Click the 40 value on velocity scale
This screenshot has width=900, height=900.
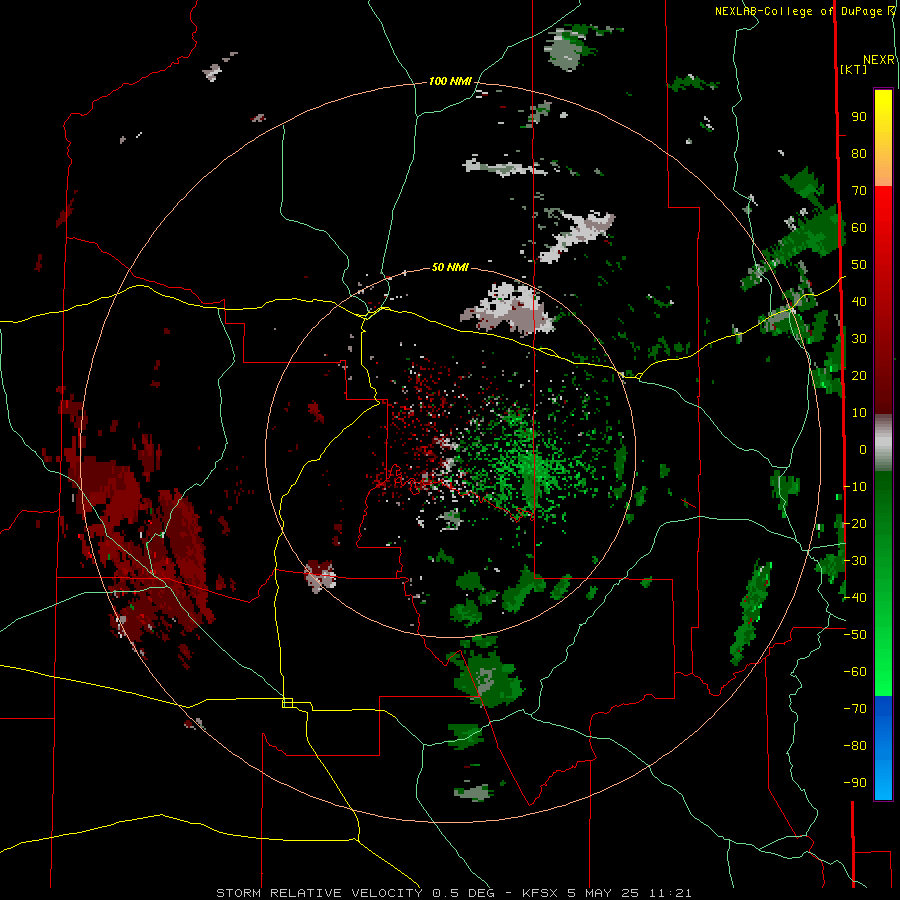pyautogui.click(x=859, y=302)
